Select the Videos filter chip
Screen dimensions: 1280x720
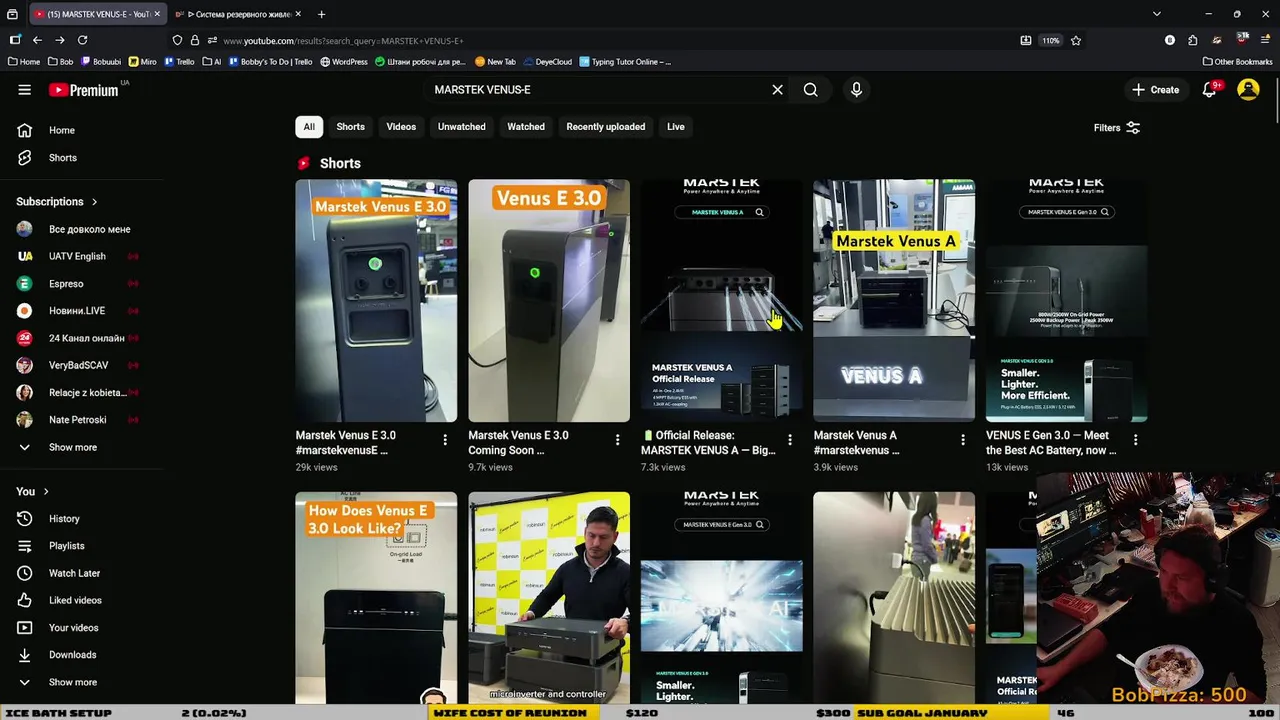(401, 127)
